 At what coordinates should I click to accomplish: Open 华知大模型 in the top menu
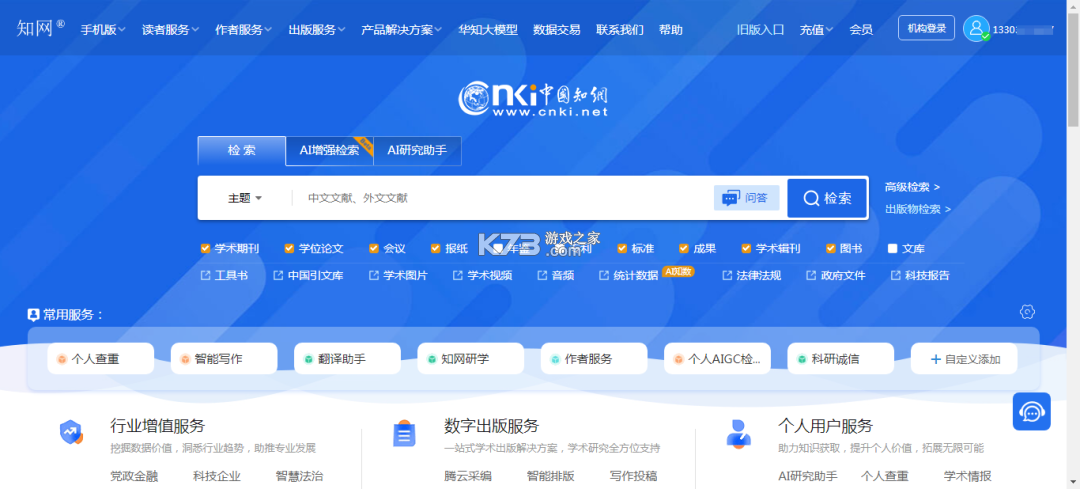[x=488, y=30]
